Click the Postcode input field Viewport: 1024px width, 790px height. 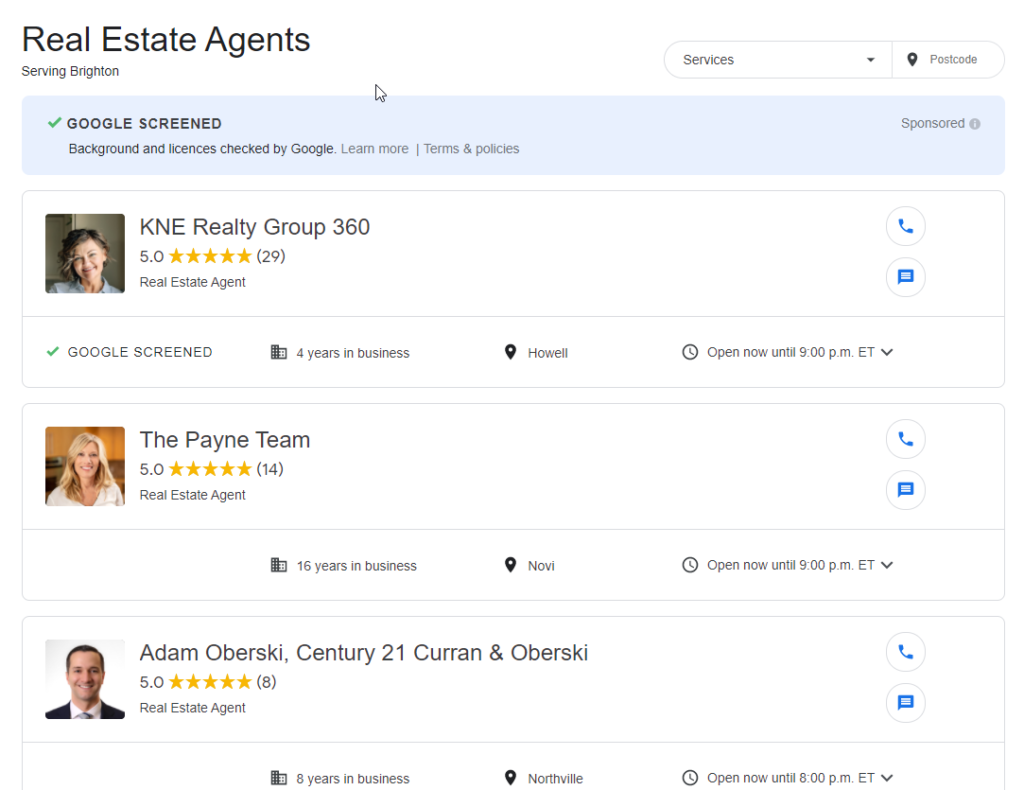pos(948,60)
